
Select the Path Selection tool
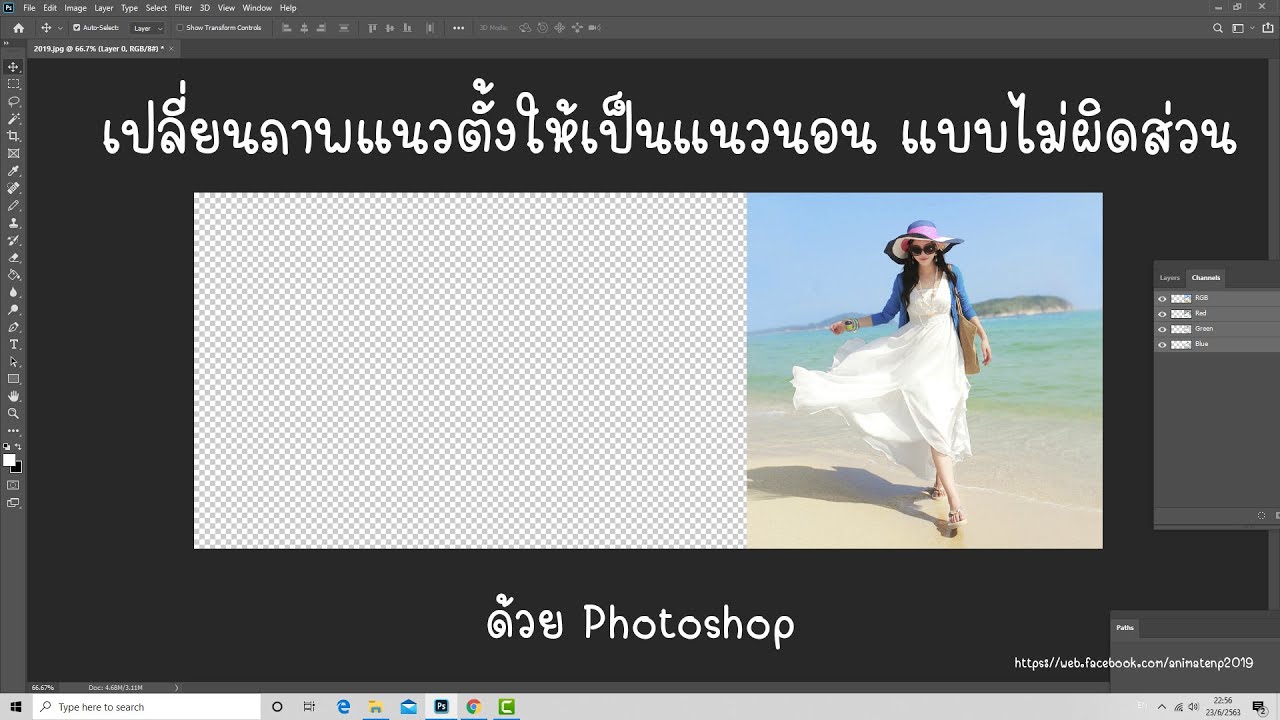13,361
